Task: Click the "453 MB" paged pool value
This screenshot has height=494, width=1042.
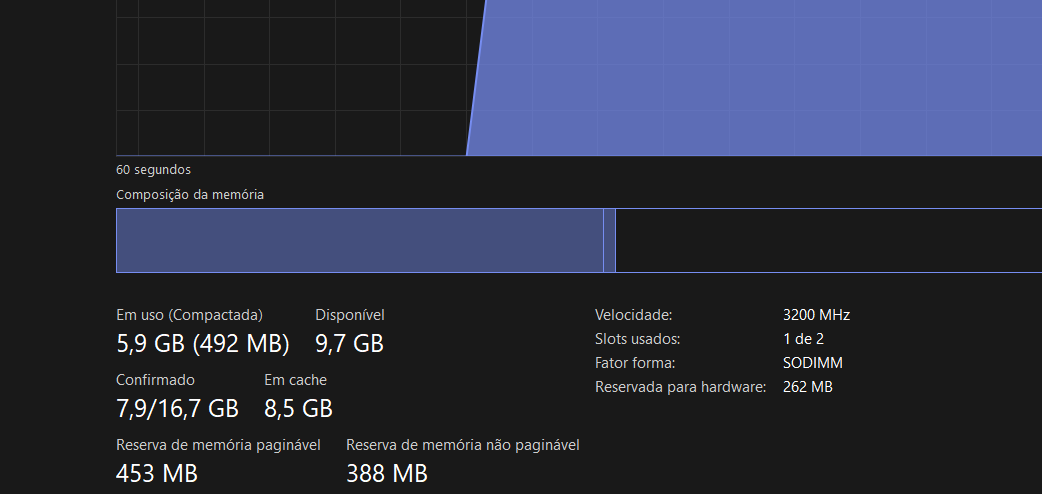Action: [x=157, y=473]
